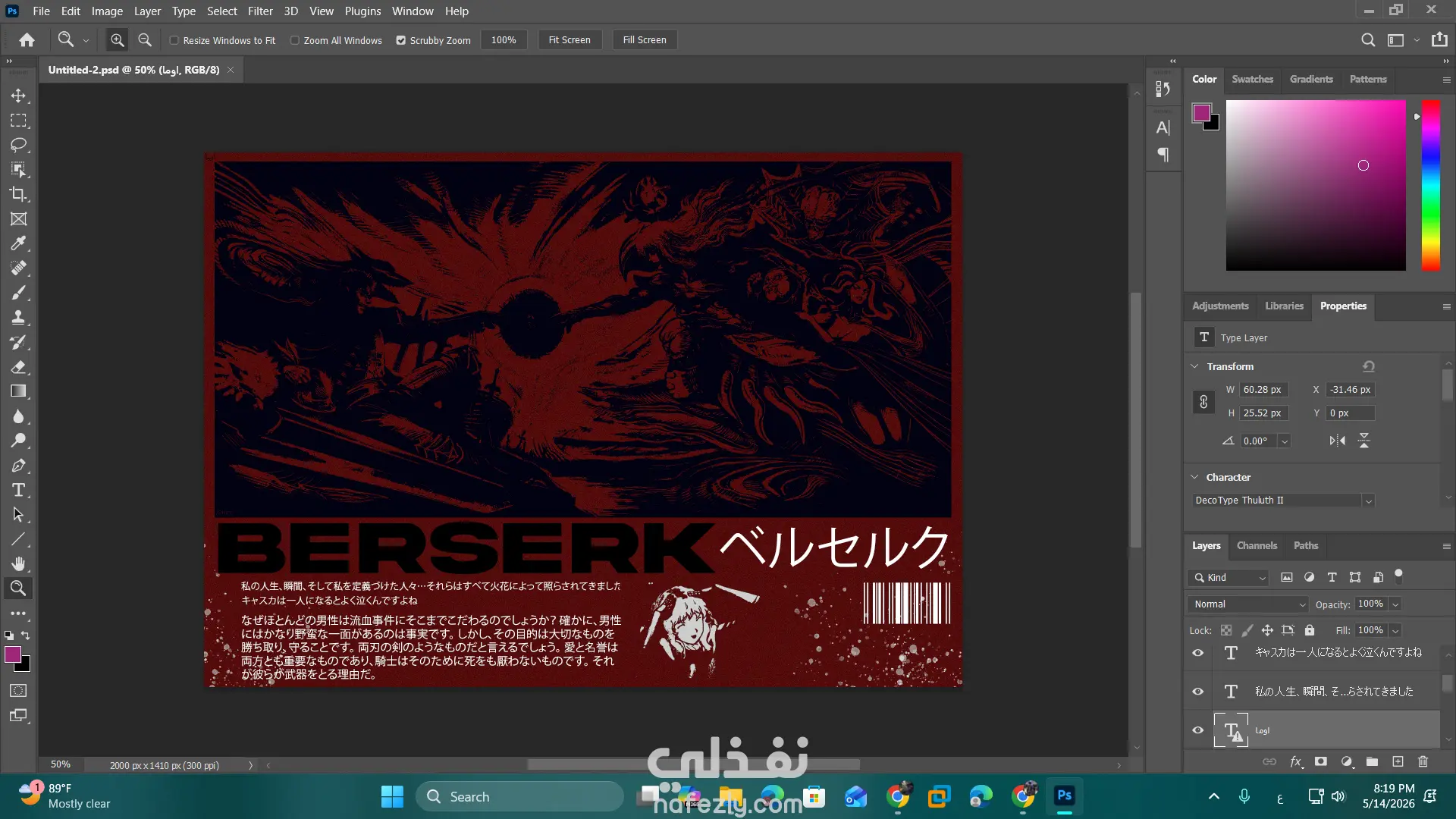1456x819 pixels.
Task: Select the Gradient tool
Action: [18, 391]
